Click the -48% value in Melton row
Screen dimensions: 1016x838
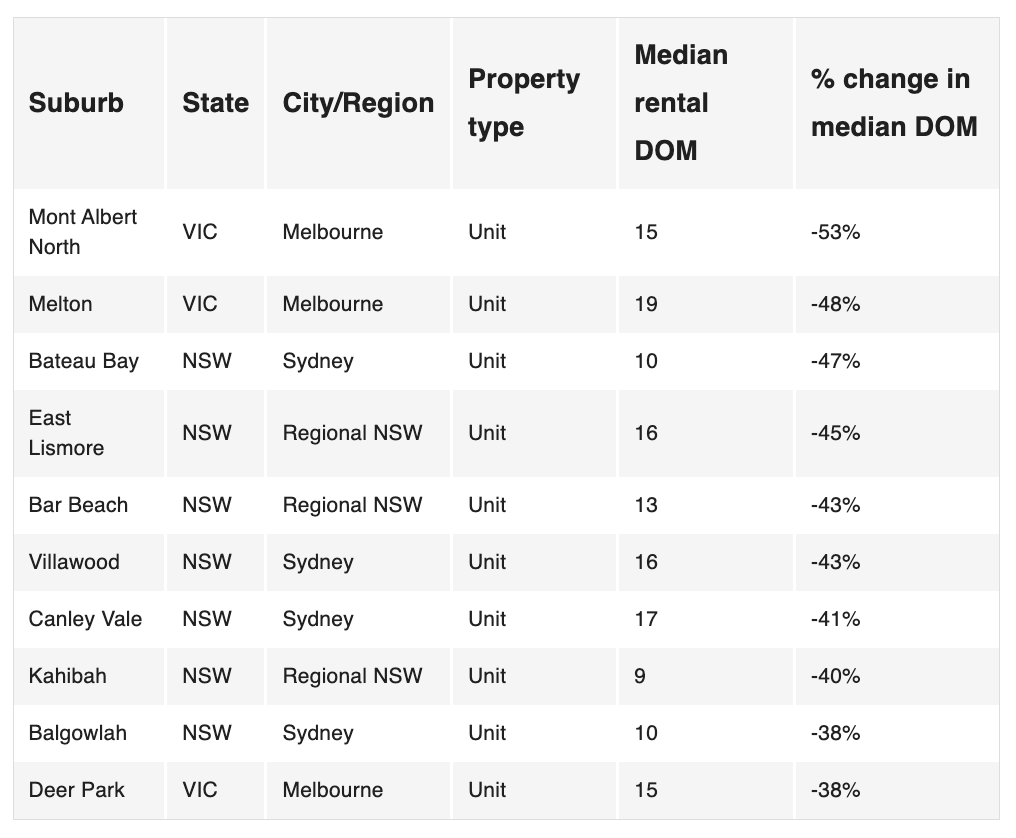coord(835,304)
